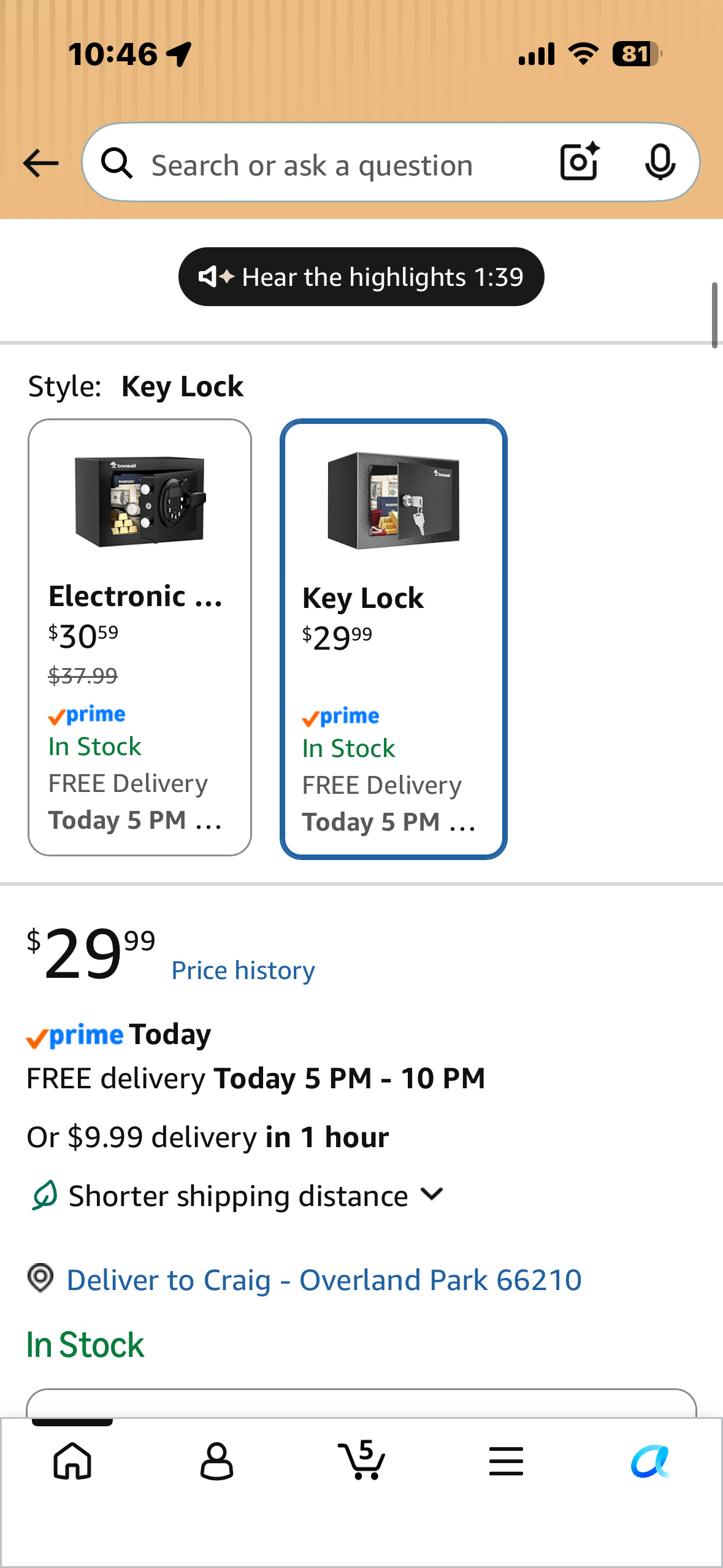
Task: Tap the back arrow icon
Action: pos(40,164)
